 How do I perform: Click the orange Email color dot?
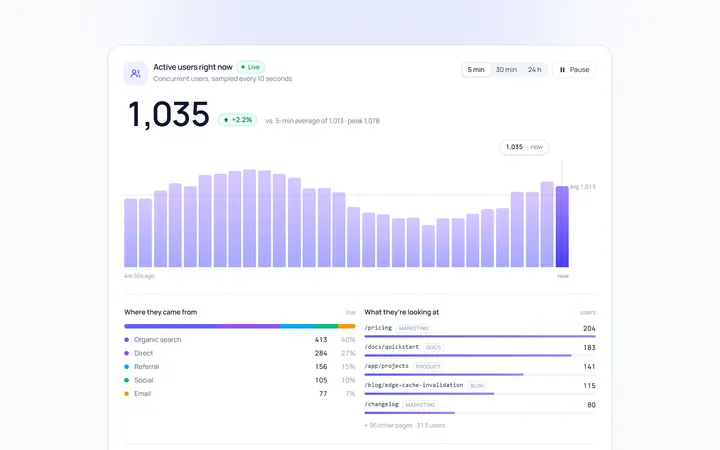tap(127, 394)
